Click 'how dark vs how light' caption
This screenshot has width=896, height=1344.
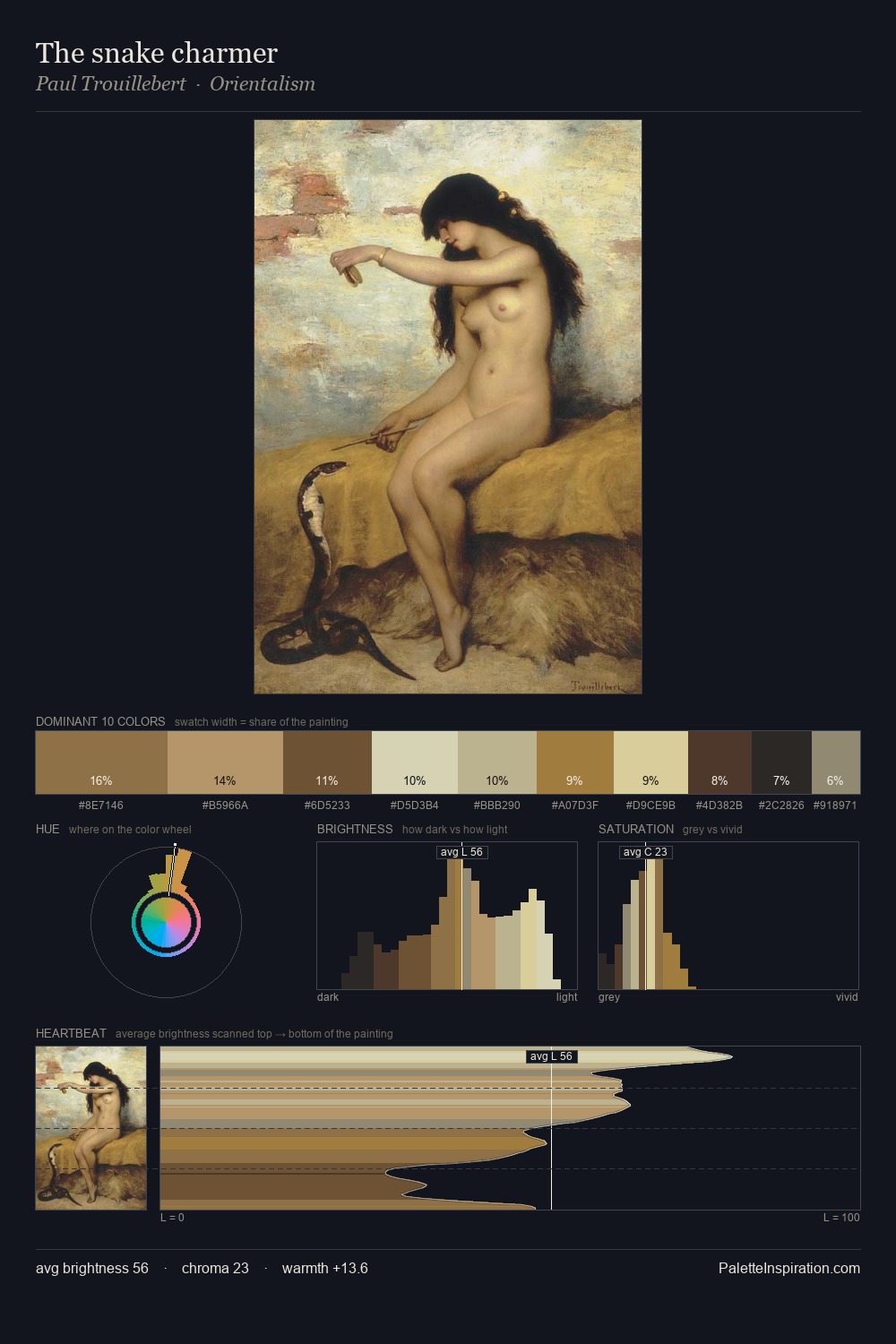(455, 830)
